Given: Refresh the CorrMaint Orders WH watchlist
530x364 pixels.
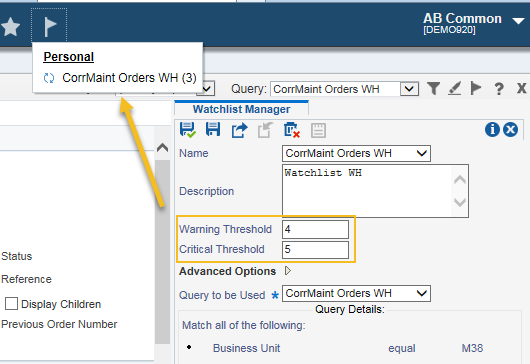Looking at the screenshot, I should [x=49, y=78].
